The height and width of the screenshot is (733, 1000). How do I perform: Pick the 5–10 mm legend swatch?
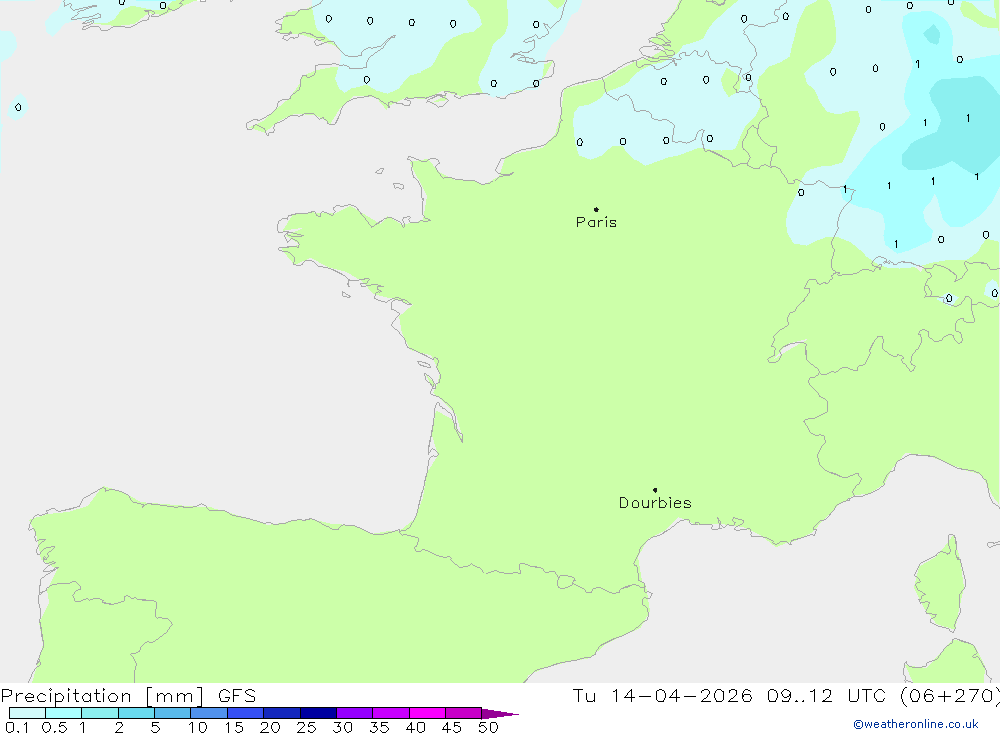coord(173,713)
